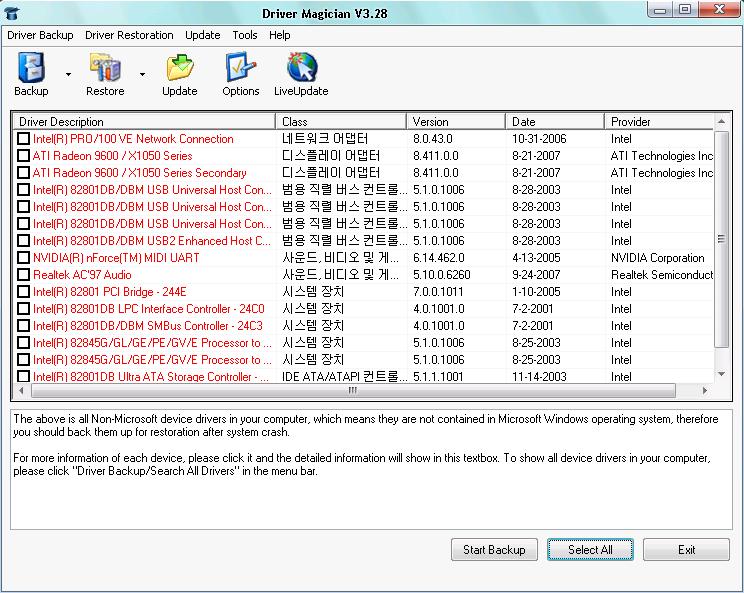
Task: Open the Update menu
Action: click(x=203, y=35)
